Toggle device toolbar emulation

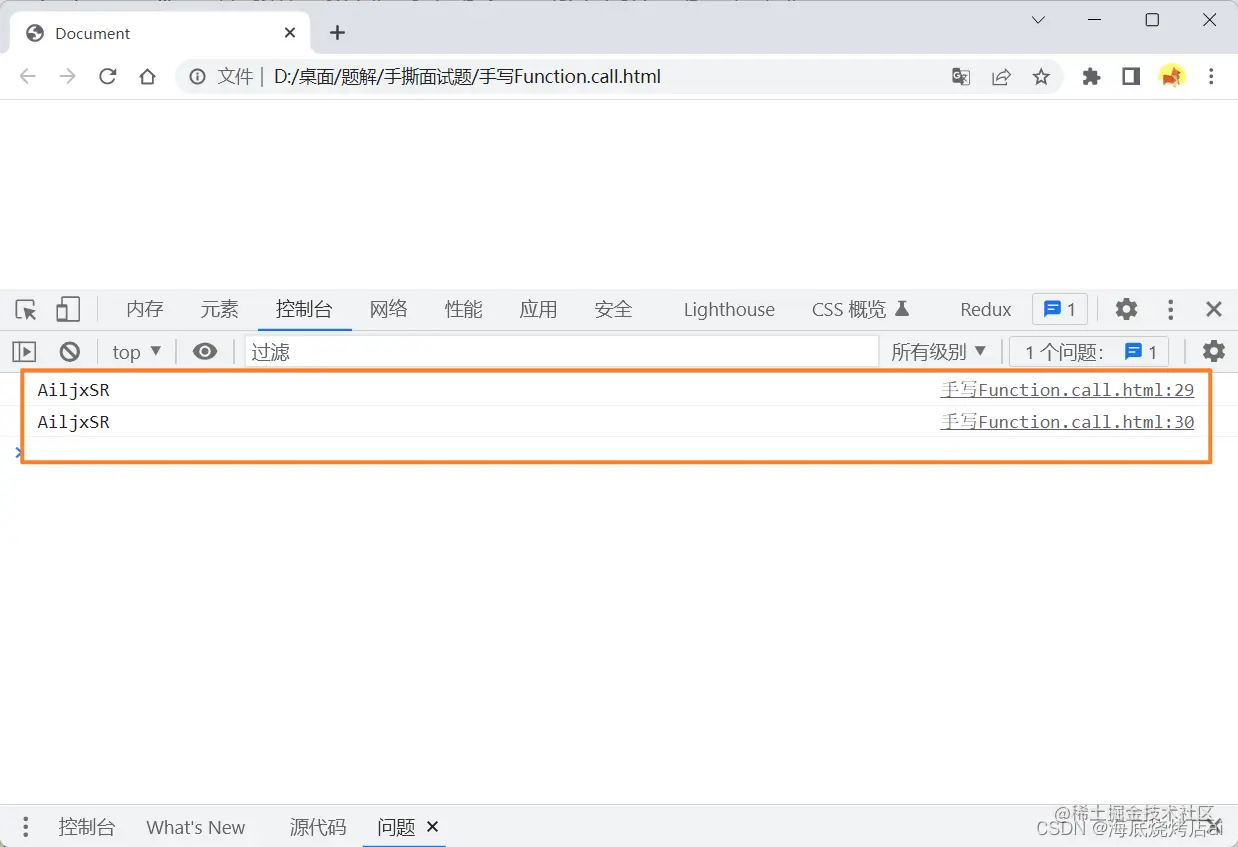pos(67,310)
